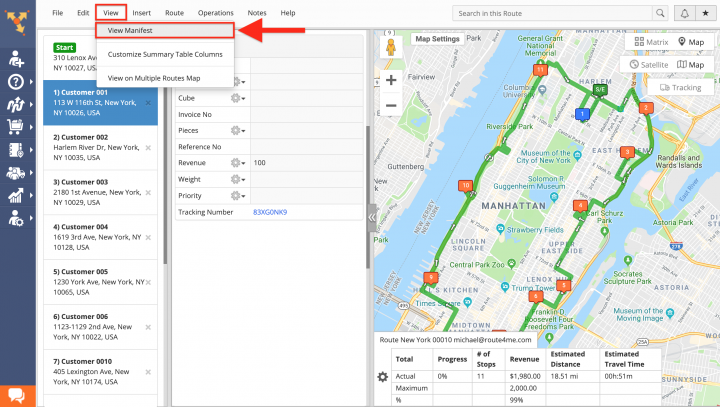
Task: Click the stop details panel scrollbar
Action: coord(368,198)
